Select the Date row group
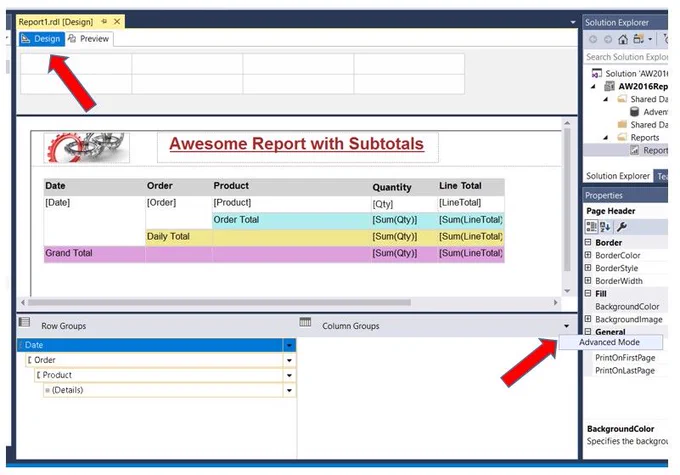 coord(150,345)
